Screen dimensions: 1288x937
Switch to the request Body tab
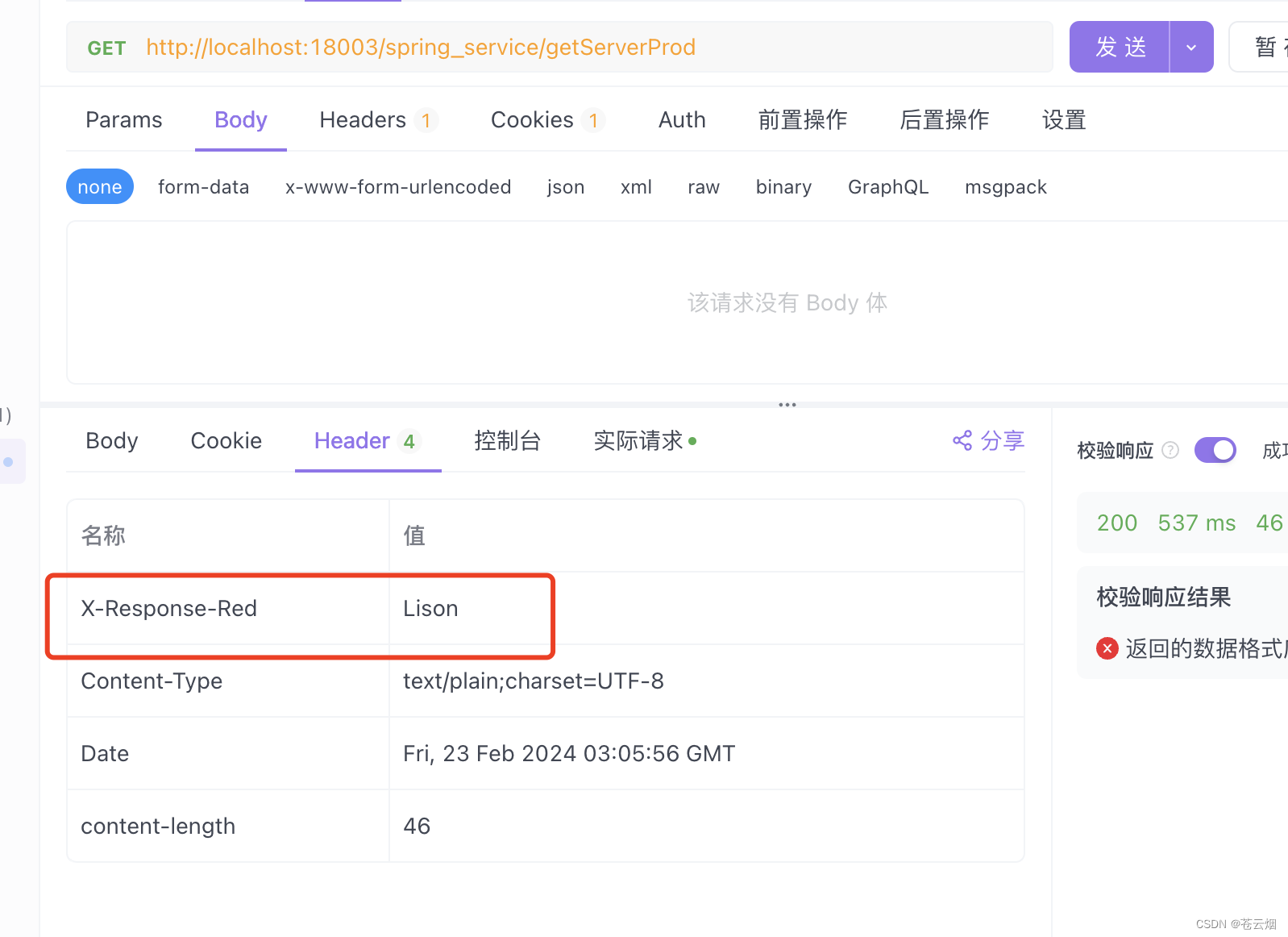(x=241, y=119)
